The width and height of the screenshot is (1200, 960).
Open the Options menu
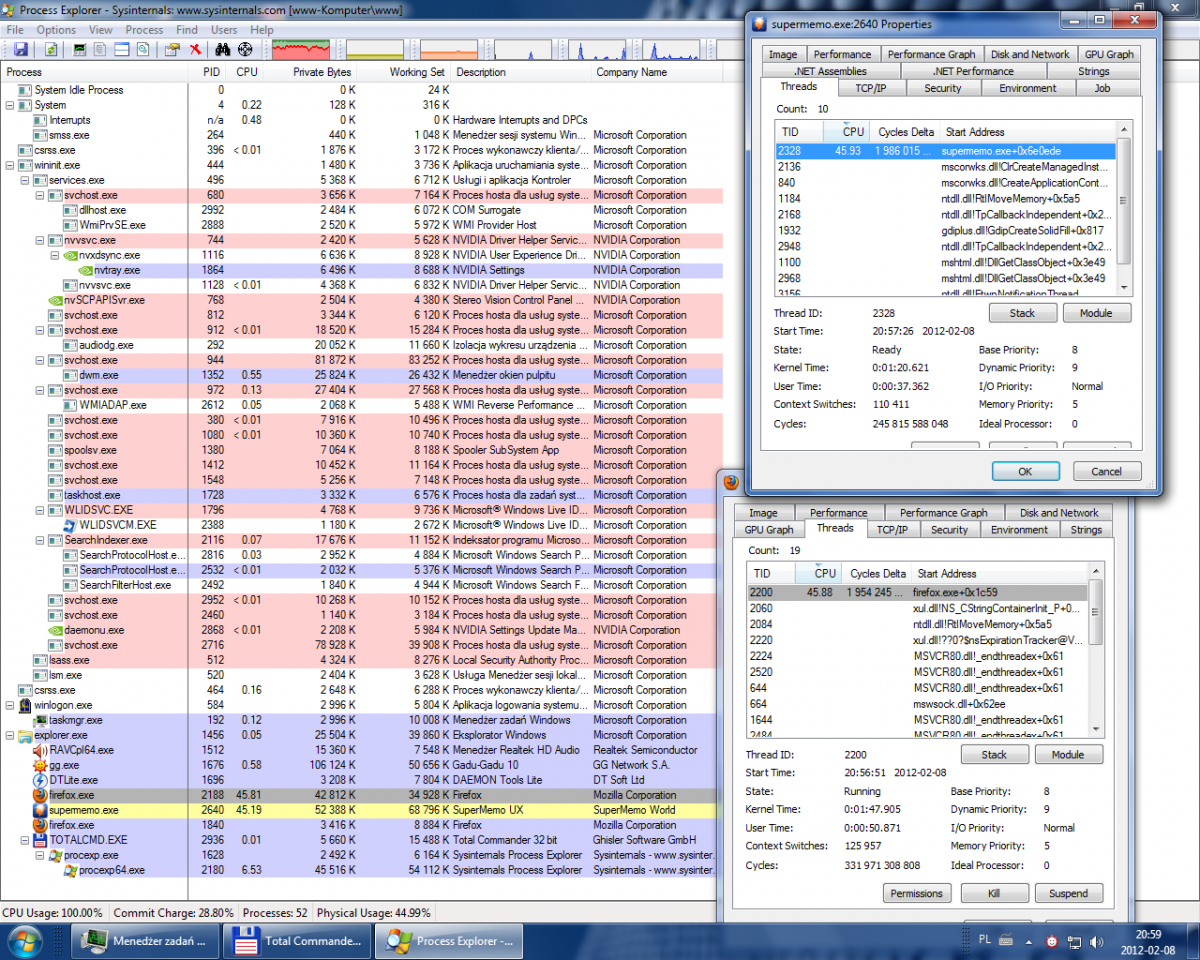[x=57, y=30]
